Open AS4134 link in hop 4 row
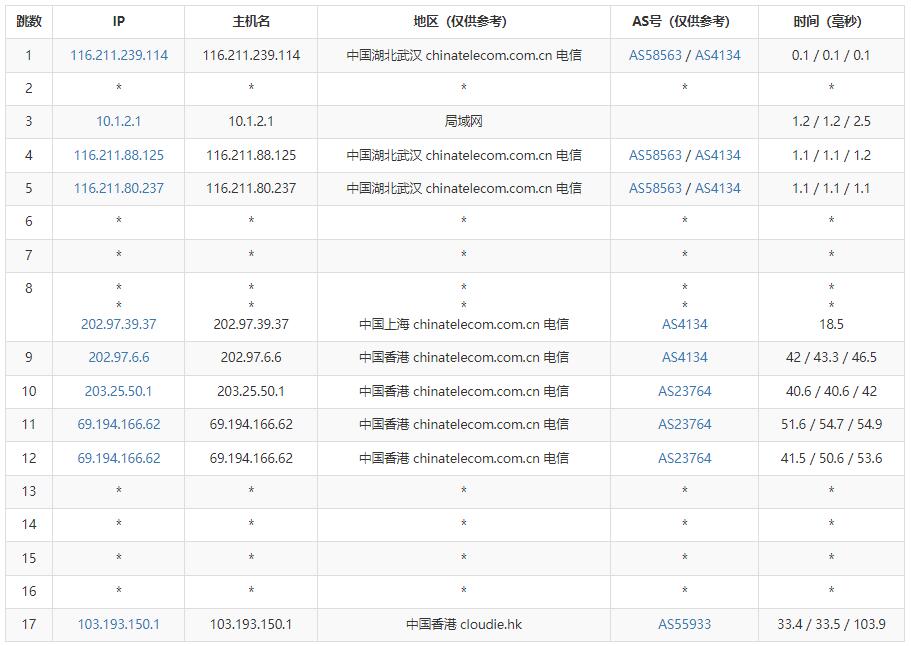Screen dimensions: 911x646 718,155
